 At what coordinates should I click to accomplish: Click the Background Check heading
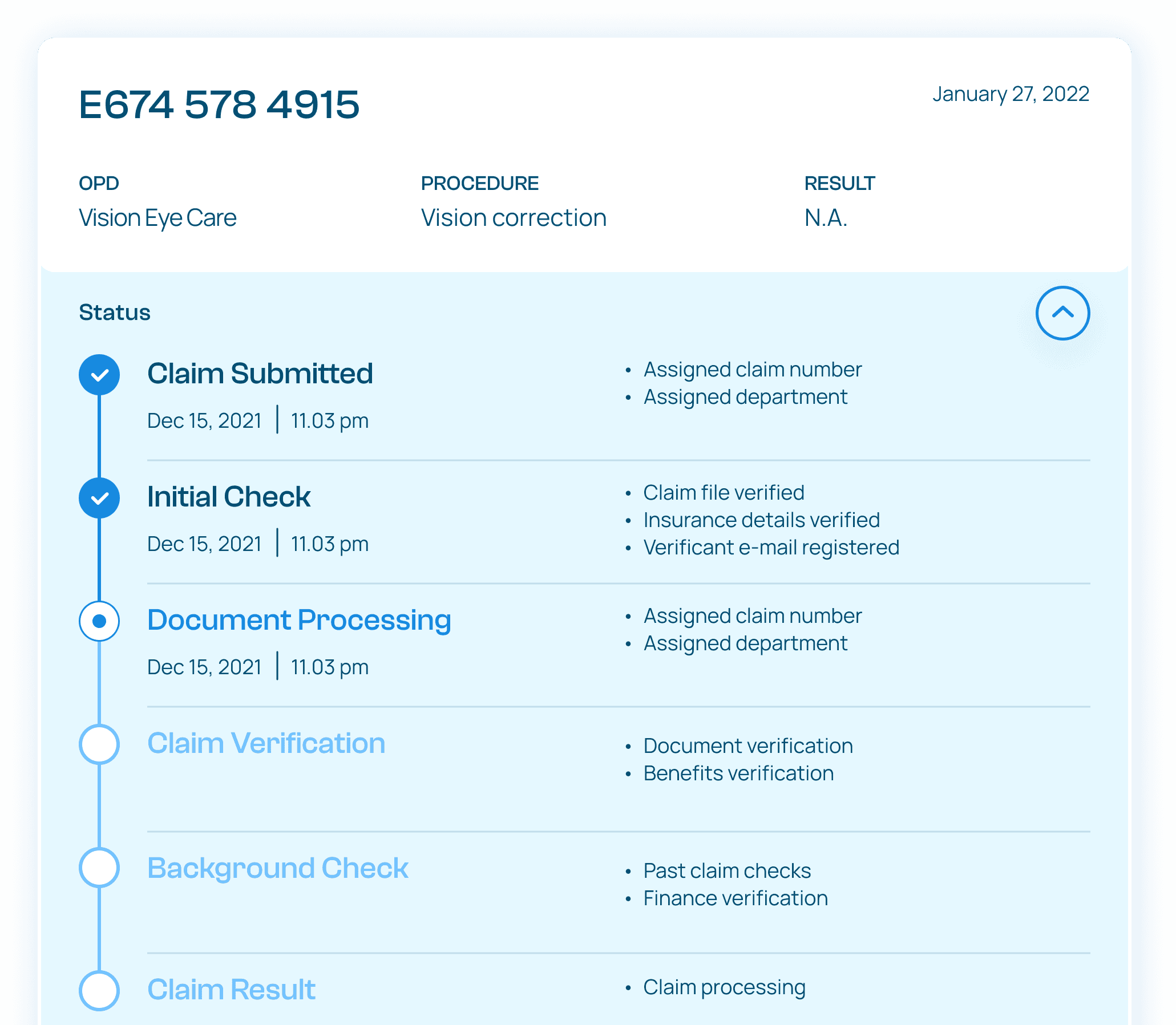[277, 868]
